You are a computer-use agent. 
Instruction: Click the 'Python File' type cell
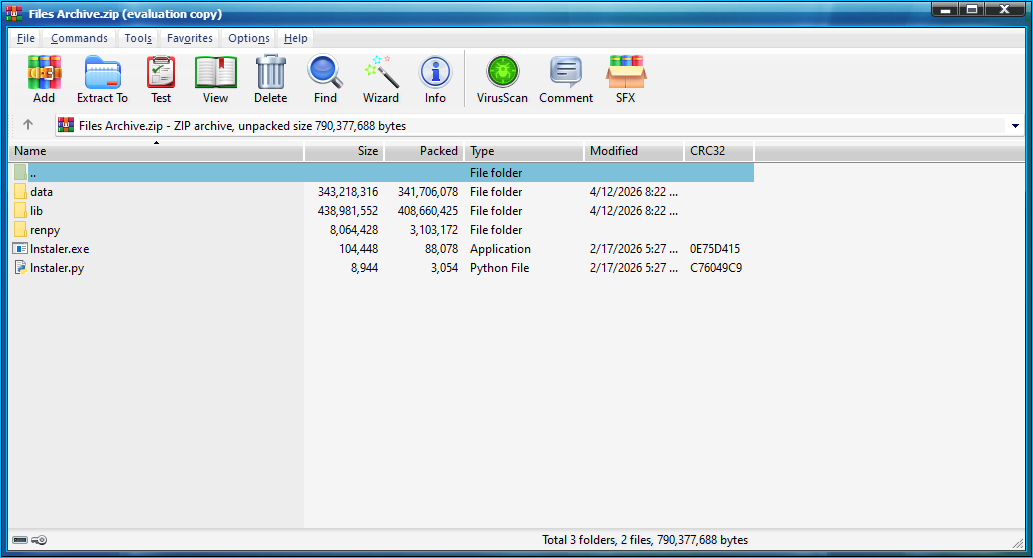click(x=499, y=268)
